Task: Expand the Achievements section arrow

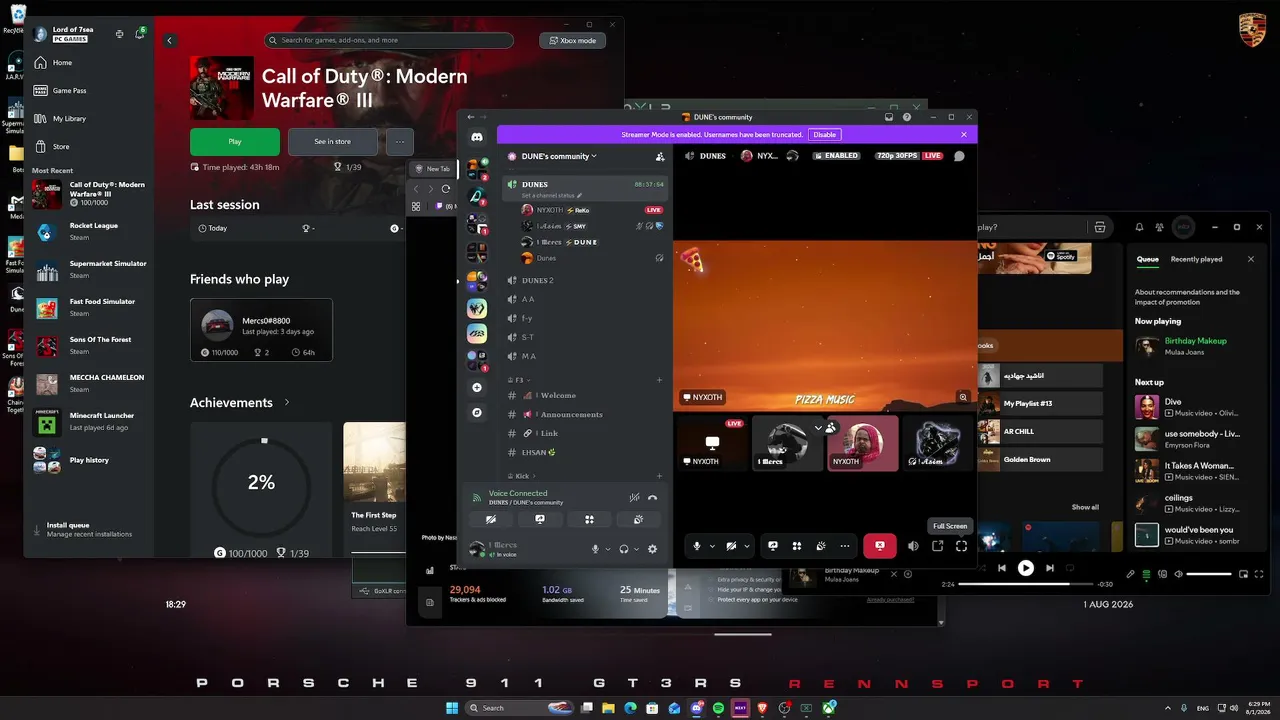Action: coord(287,402)
